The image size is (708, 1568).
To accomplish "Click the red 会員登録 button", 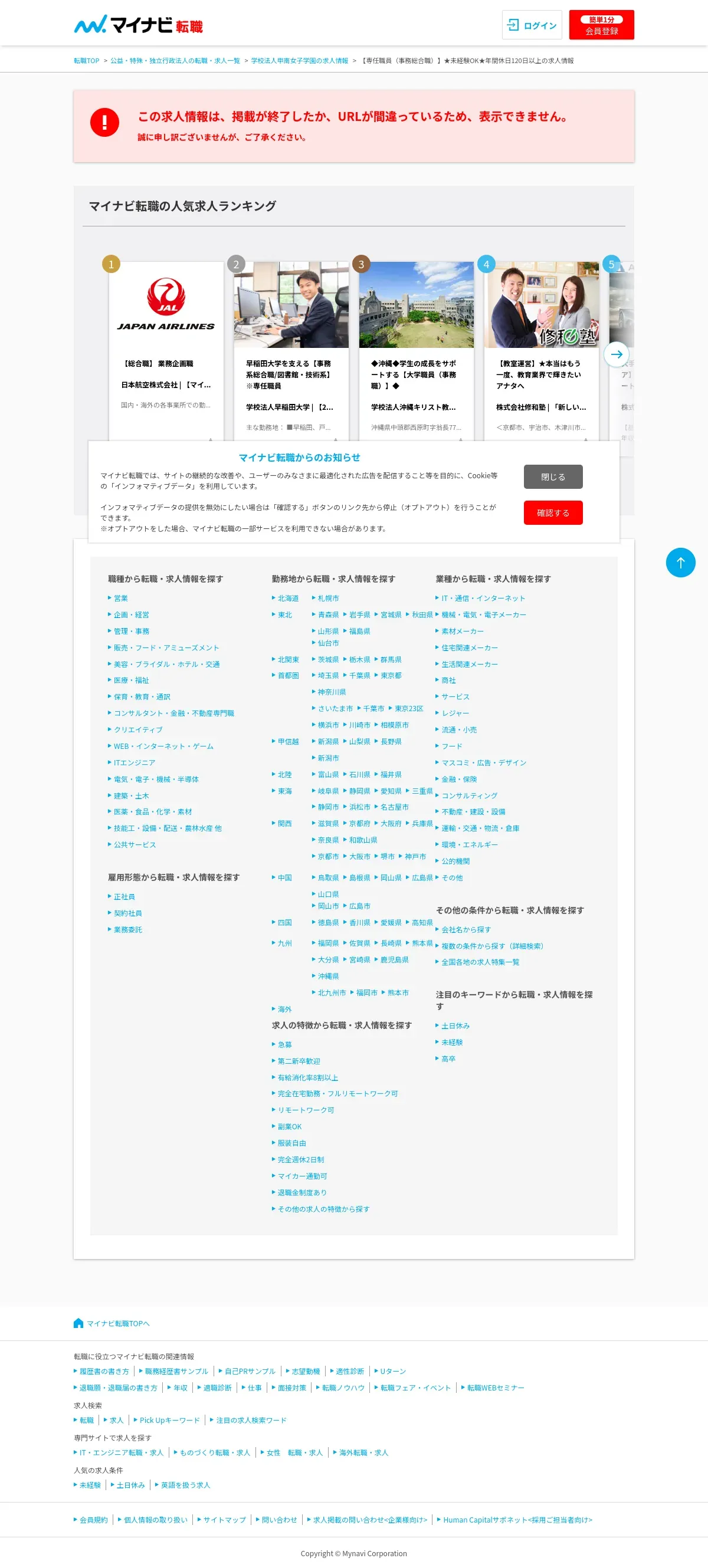I will click(601, 25).
